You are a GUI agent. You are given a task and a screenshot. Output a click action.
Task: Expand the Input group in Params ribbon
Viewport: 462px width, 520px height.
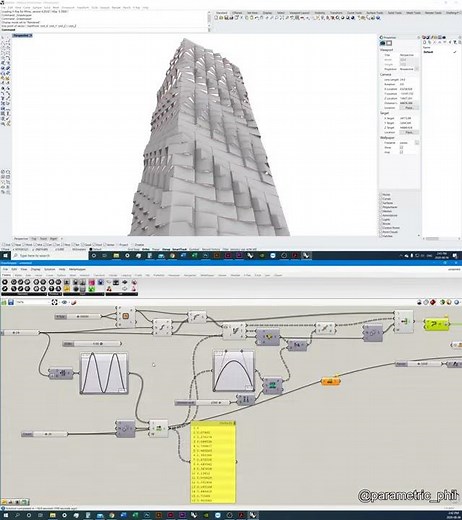tap(84, 294)
